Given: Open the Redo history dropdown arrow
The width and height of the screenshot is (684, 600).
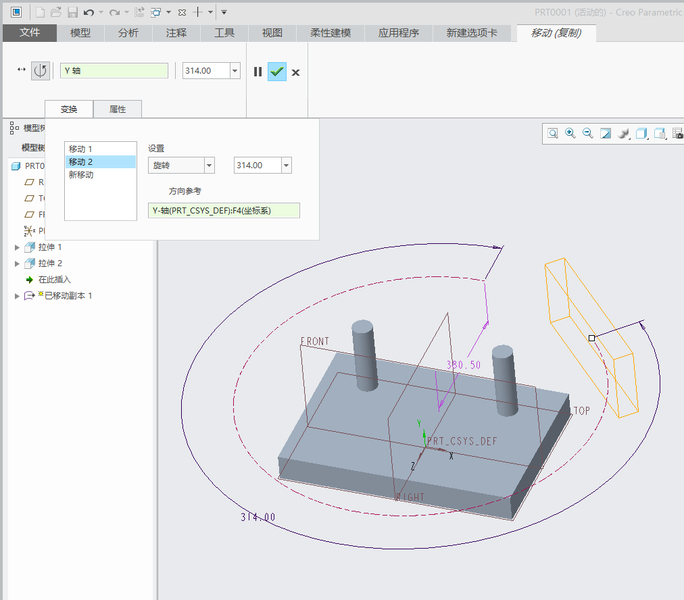Looking at the screenshot, I should [x=127, y=12].
